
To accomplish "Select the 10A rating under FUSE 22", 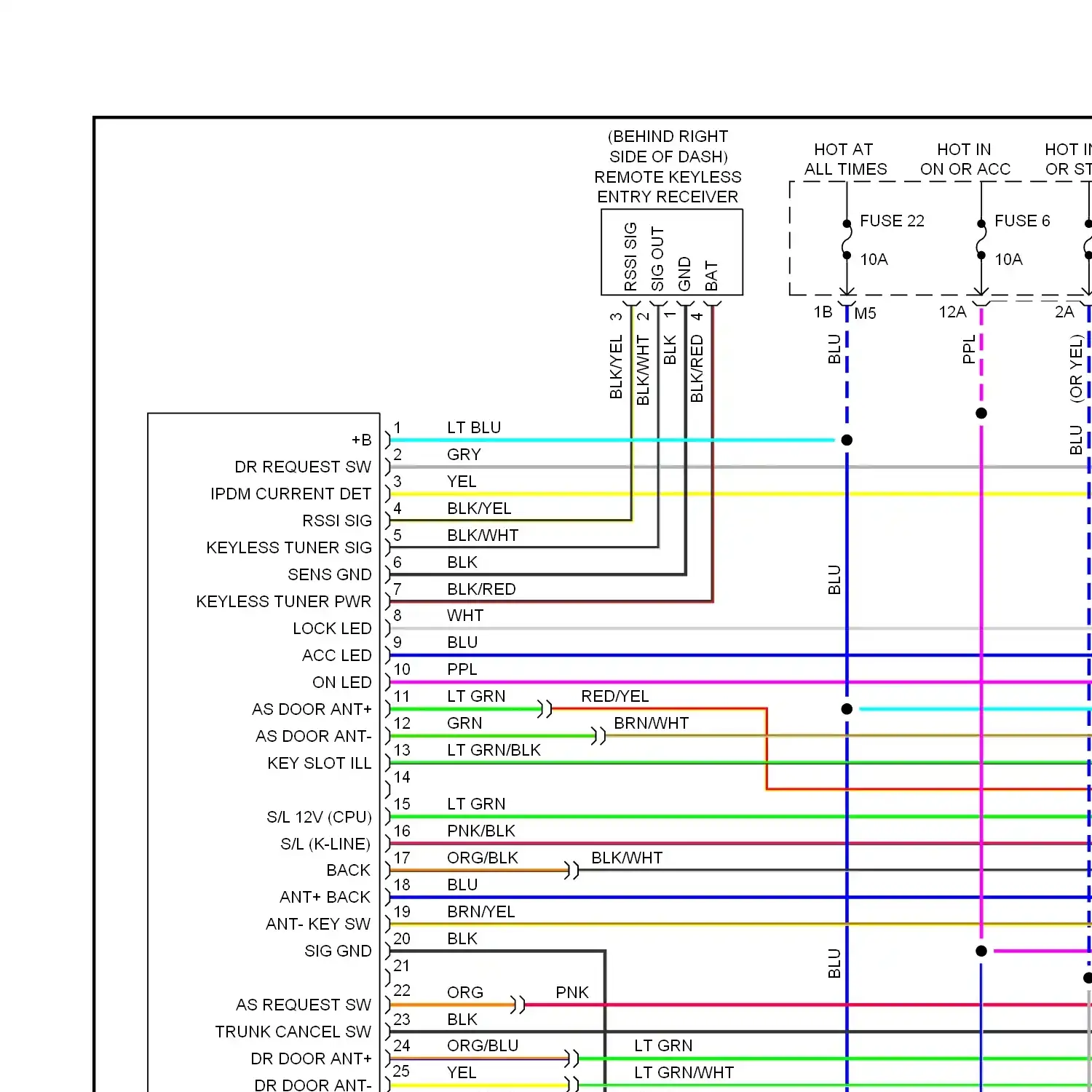I will [x=874, y=259].
